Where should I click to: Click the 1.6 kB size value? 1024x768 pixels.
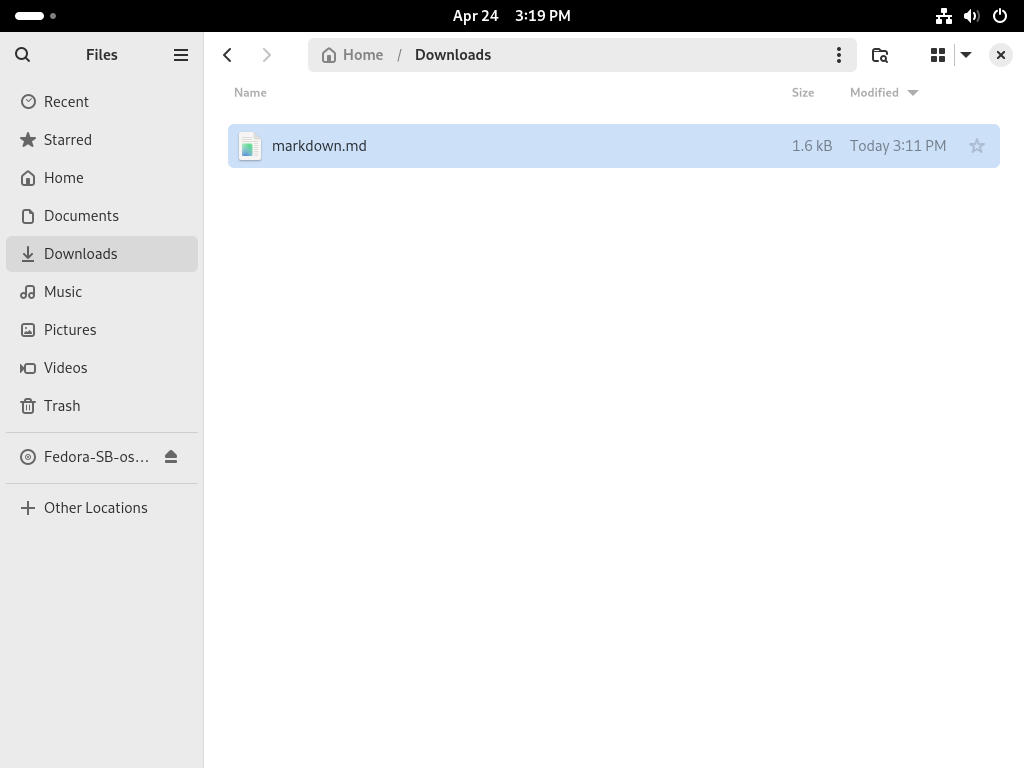pyautogui.click(x=812, y=146)
